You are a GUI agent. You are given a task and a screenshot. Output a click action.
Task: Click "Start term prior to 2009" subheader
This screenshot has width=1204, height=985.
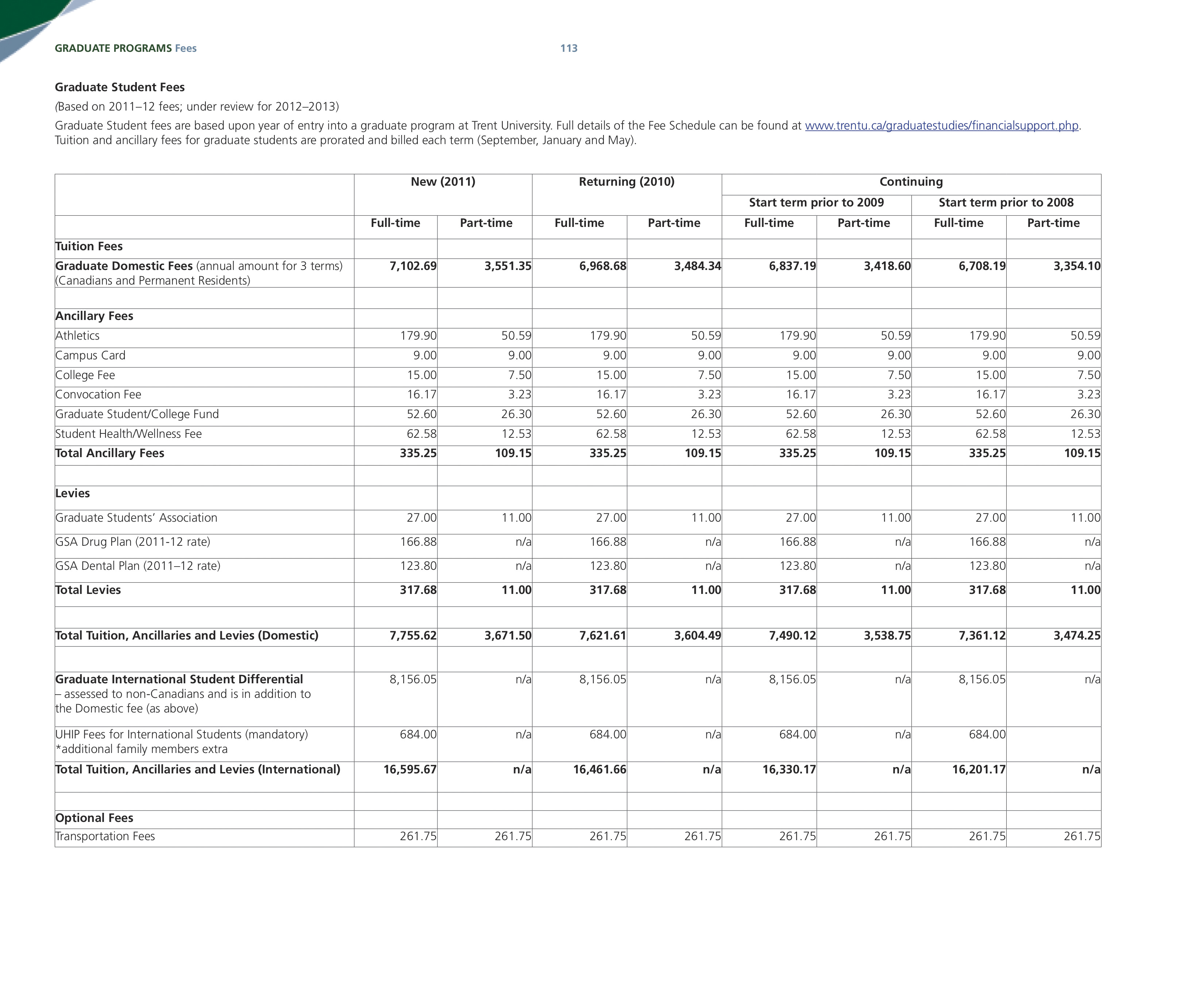(x=817, y=202)
